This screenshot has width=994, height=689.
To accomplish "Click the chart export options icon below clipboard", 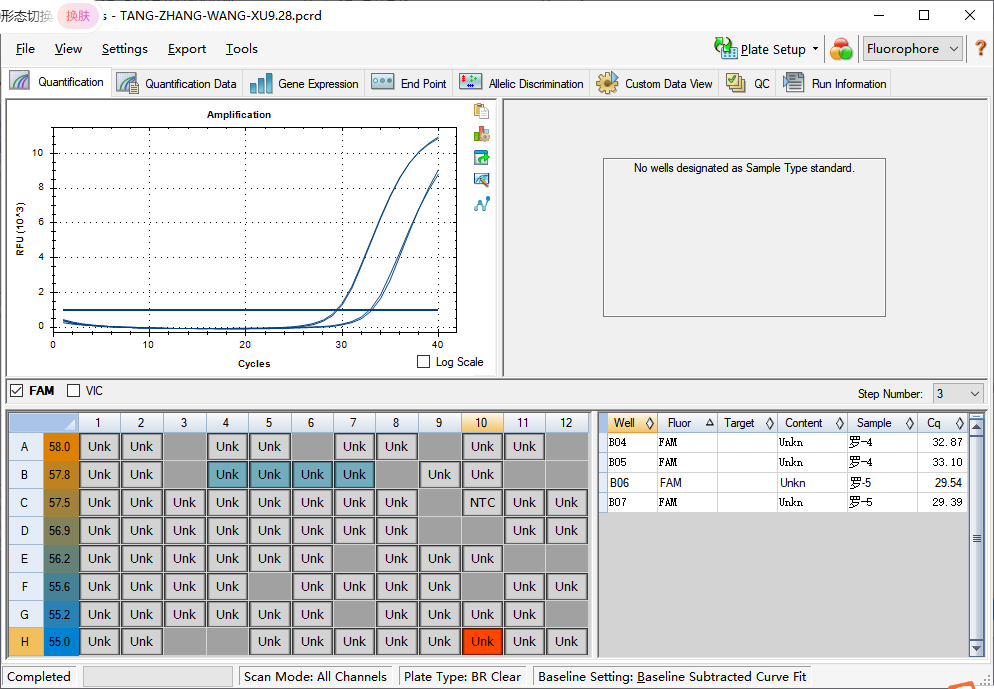I will click(481, 134).
